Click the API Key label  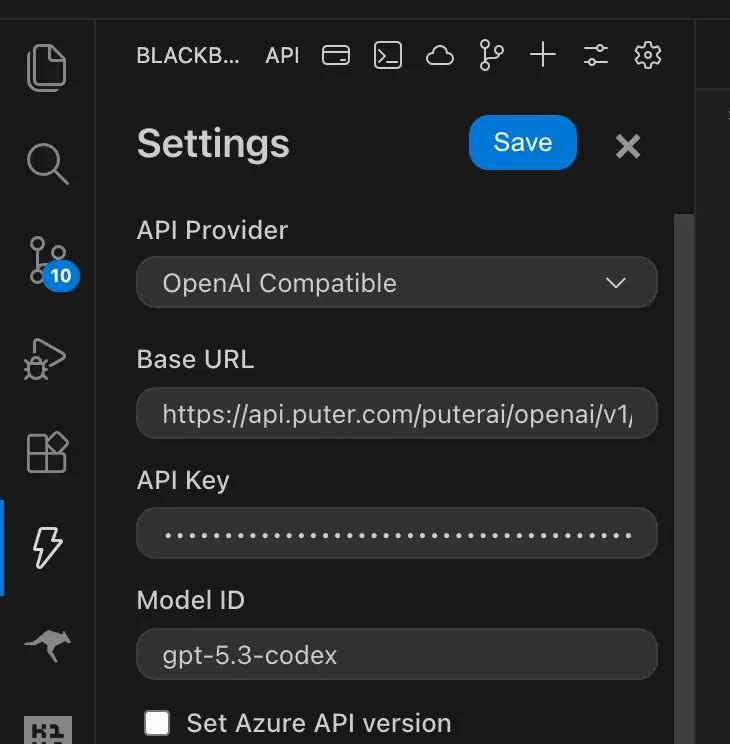pos(183,480)
